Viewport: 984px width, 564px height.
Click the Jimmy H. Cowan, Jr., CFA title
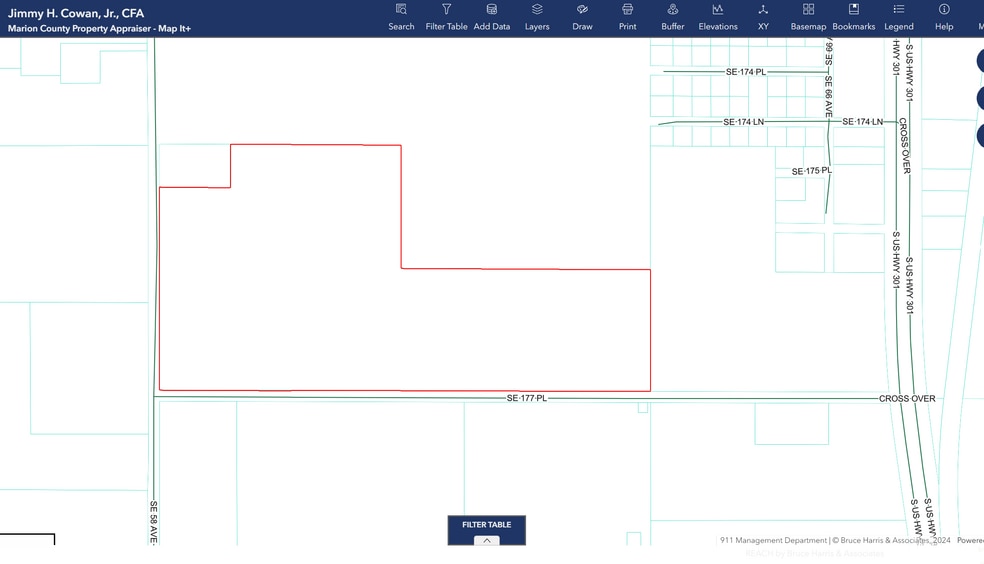click(x=76, y=13)
